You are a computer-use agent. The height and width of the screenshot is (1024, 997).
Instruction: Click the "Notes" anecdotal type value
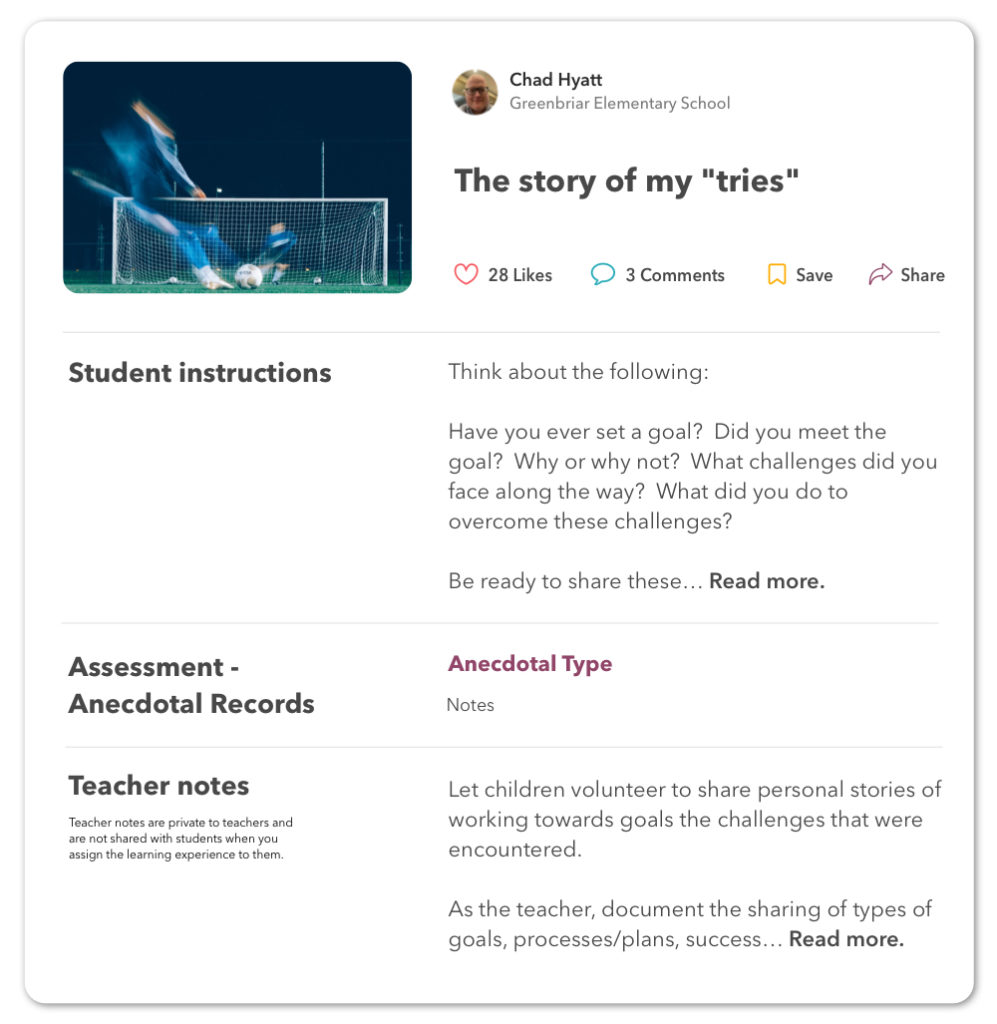(470, 705)
